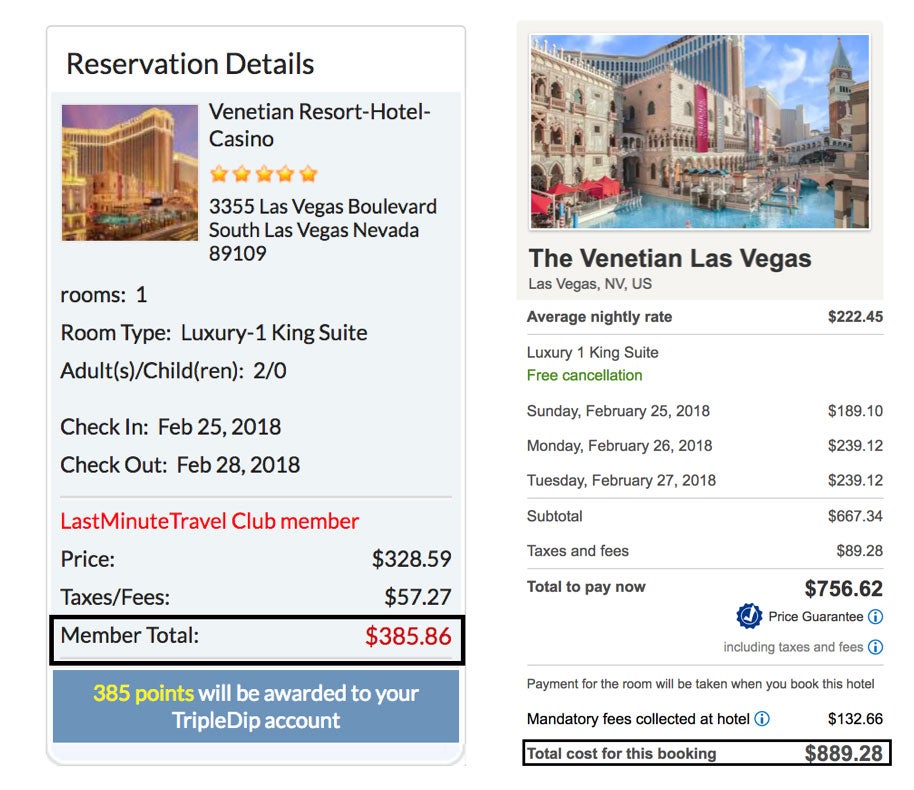Click The Venetian Las Vegas hotel title

[x=670, y=258]
